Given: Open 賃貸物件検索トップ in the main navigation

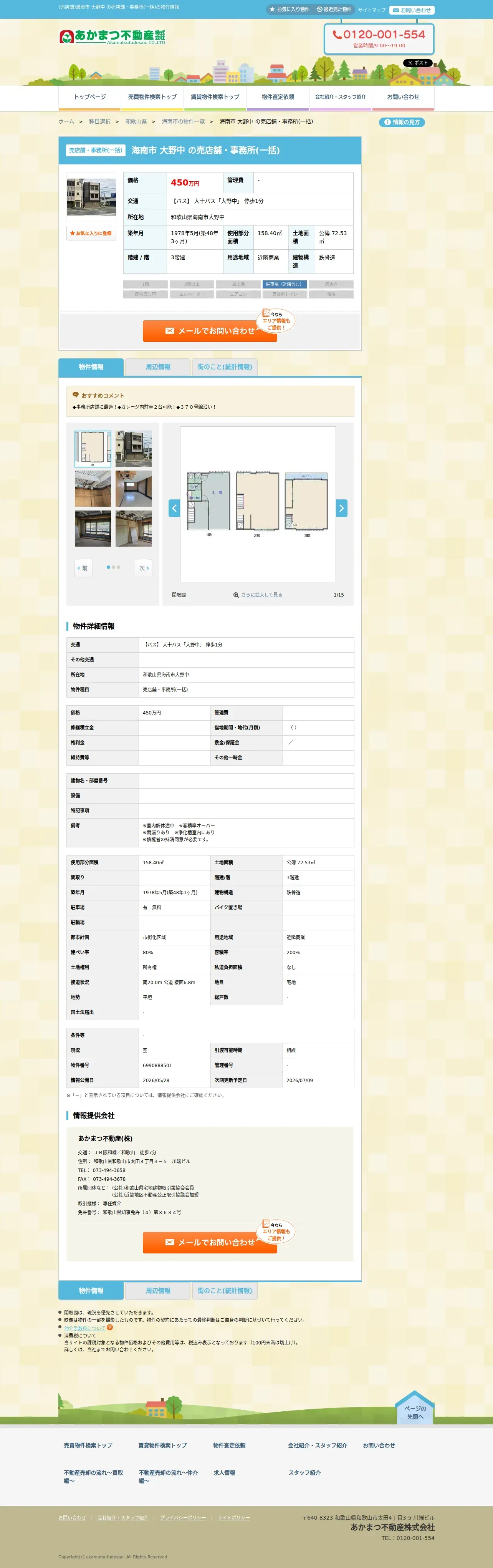Looking at the screenshot, I should tap(215, 98).
